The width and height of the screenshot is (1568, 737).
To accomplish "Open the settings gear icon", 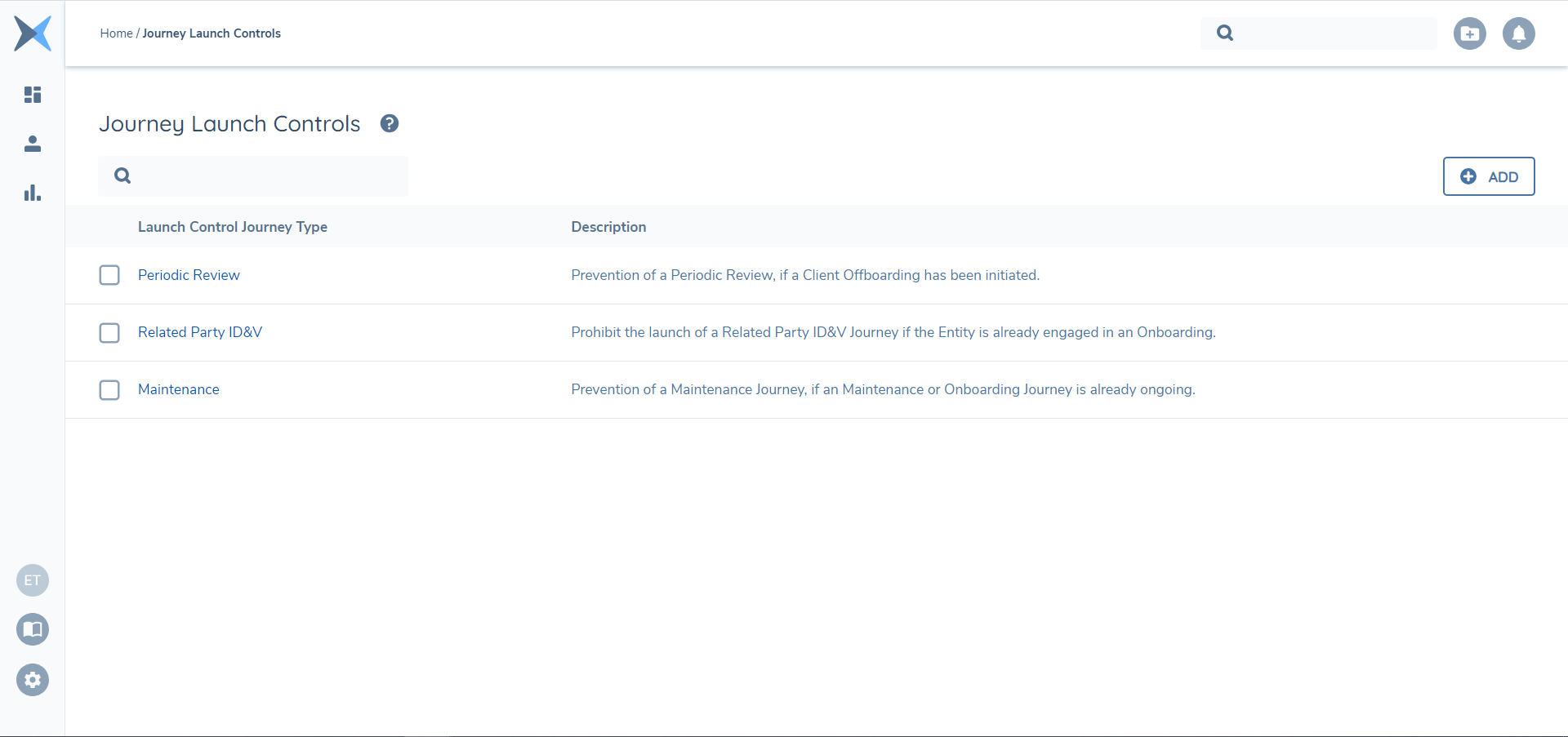I will point(33,680).
